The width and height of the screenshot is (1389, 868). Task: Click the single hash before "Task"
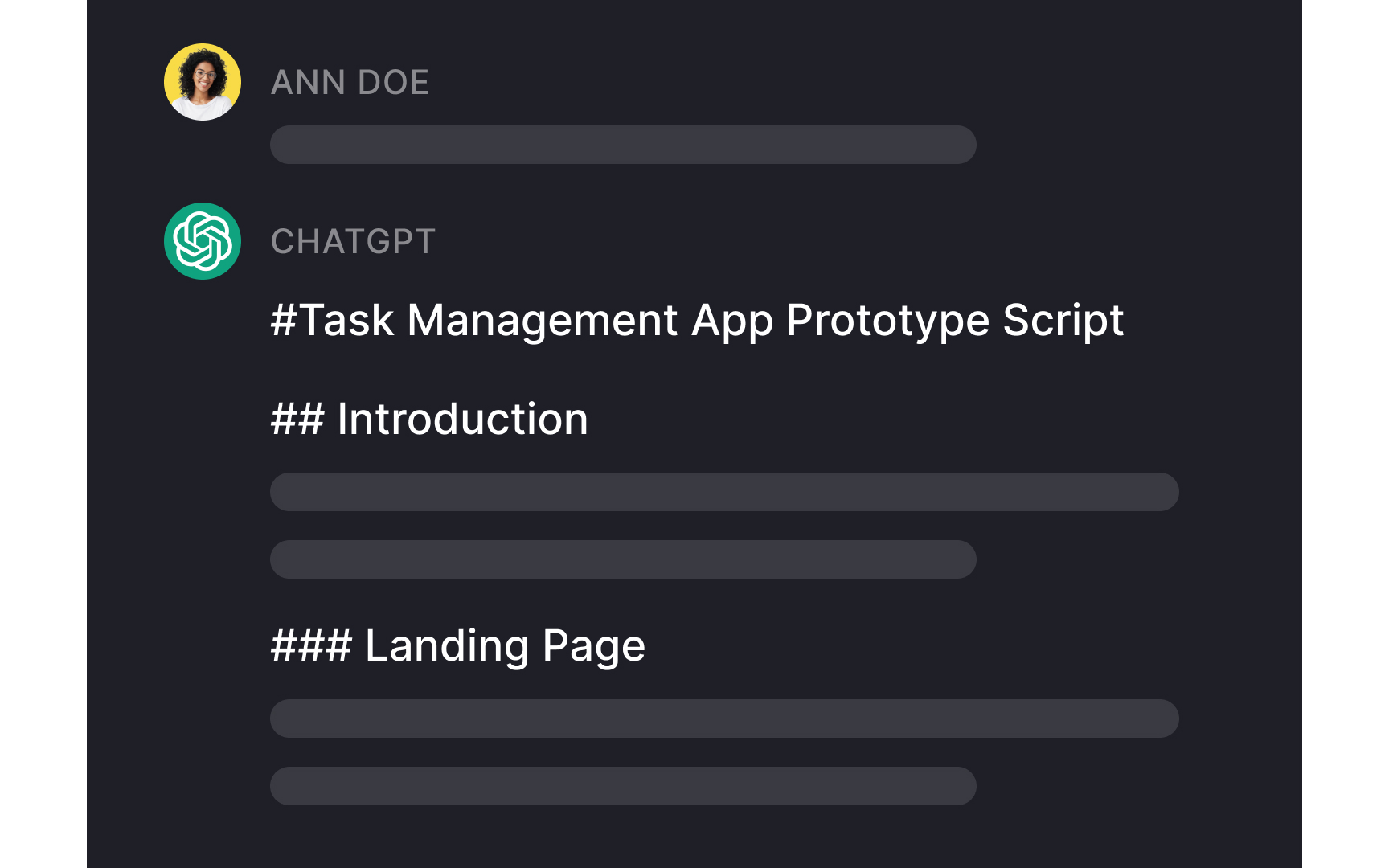pyautogui.click(x=284, y=320)
